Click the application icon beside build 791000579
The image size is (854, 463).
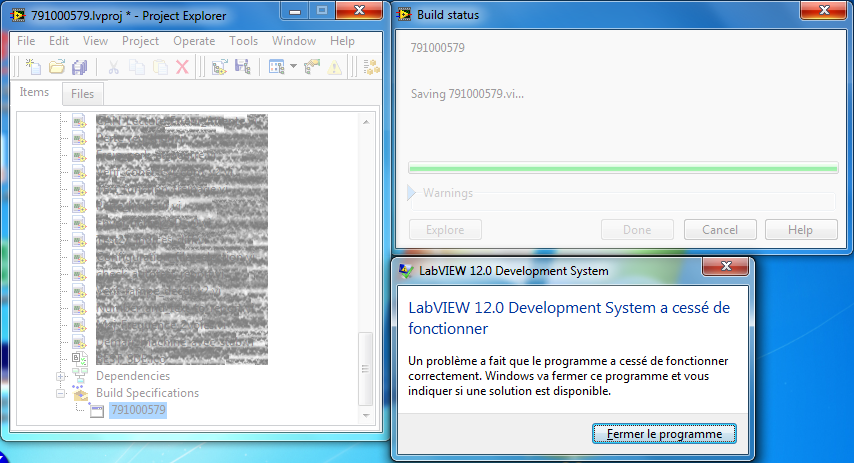click(97, 411)
